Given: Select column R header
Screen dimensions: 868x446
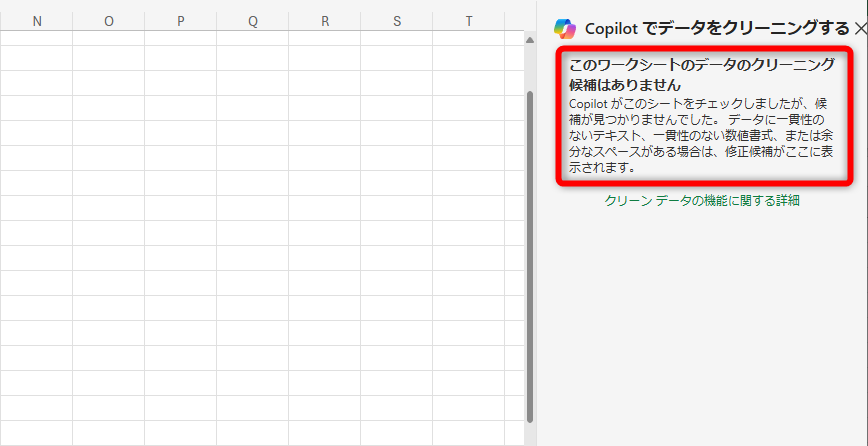Looking at the screenshot, I should point(324,22).
